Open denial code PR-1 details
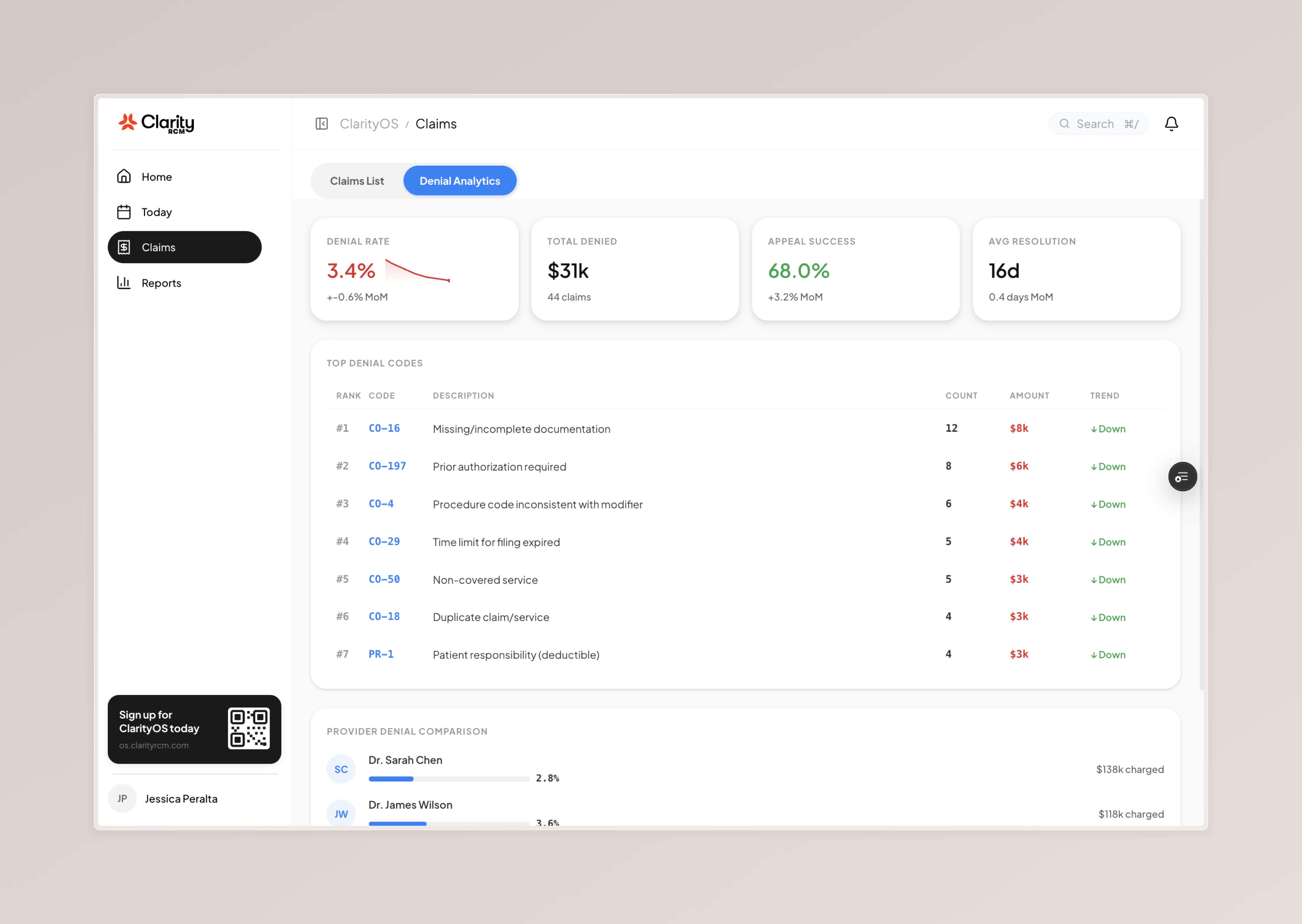 pos(381,654)
